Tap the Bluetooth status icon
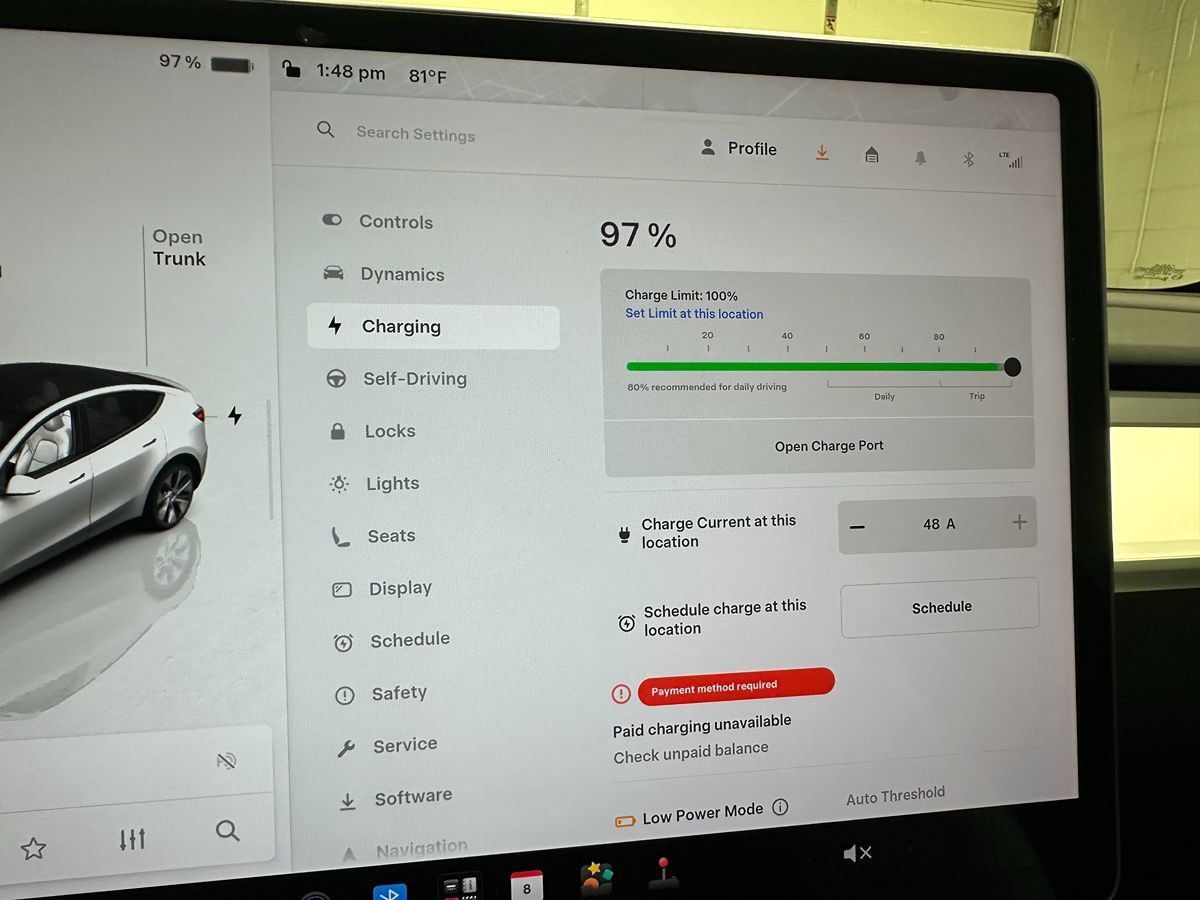This screenshot has width=1200, height=900. pyautogui.click(x=968, y=158)
